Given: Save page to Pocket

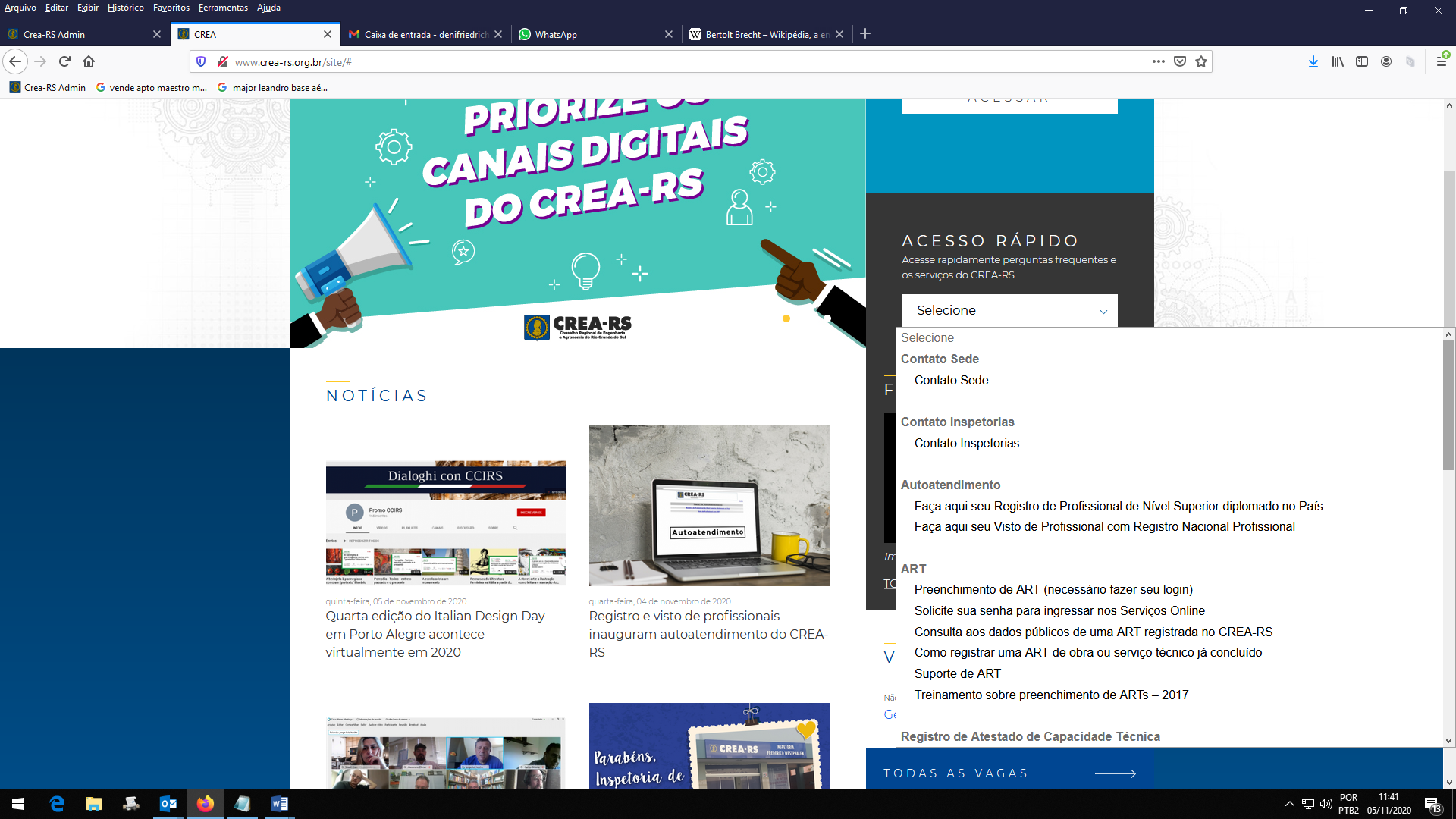Looking at the screenshot, I should pyautogui.click(x=1180, y=61).
